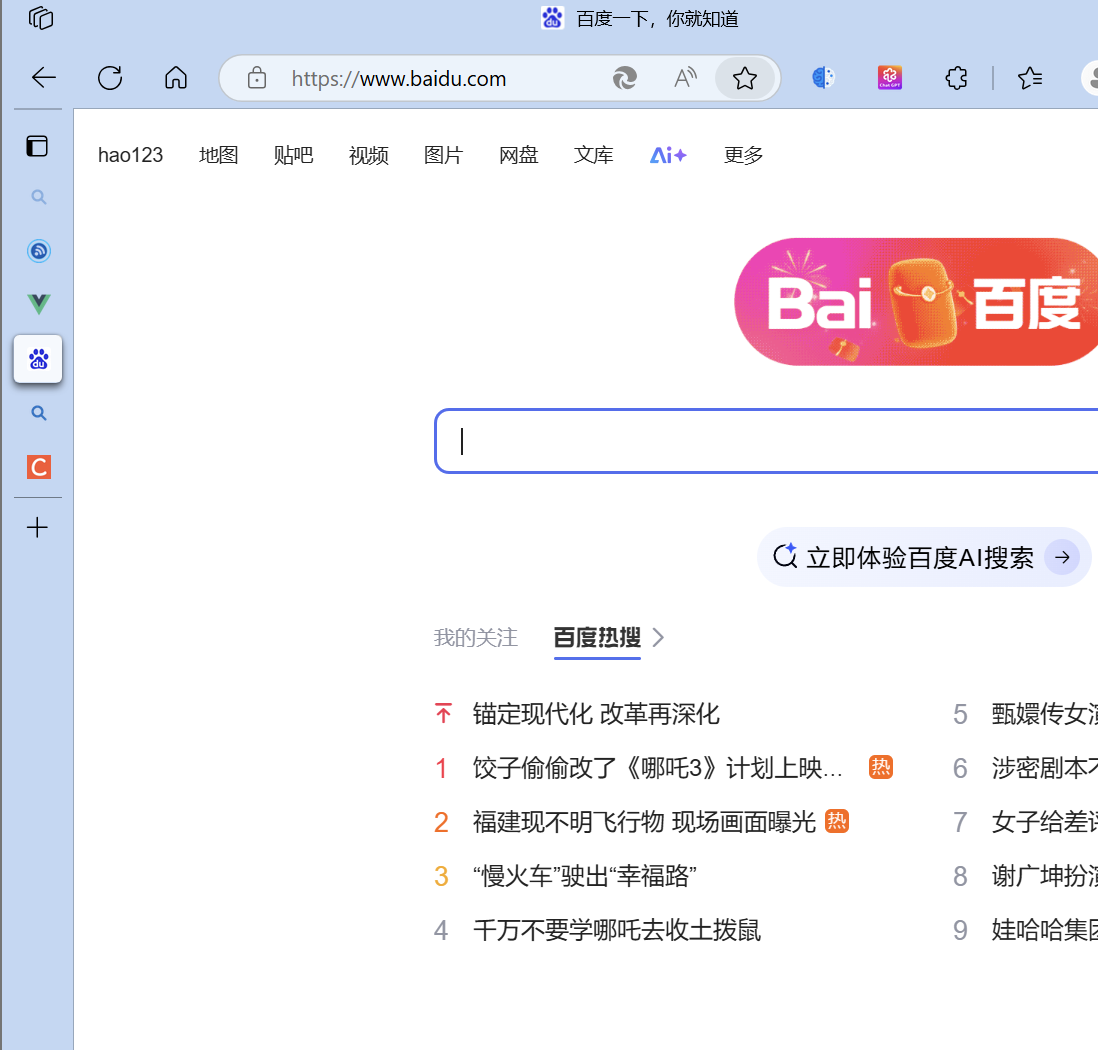
Task: Open the blue brain extension icon
Action: tap(824, 77)
